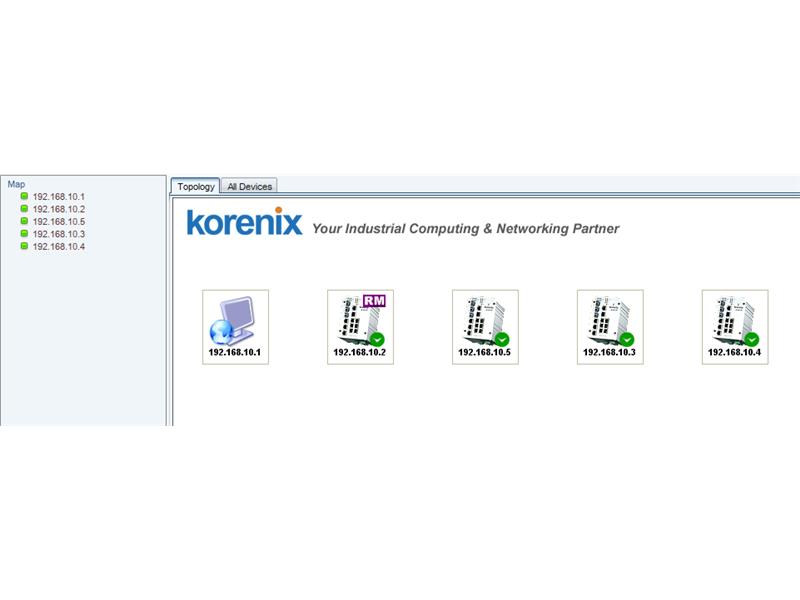The width and height of the screenshot is (800, 600).
Task: Click the 192.168.10.4 label under its switch
Action: [735, 352]
